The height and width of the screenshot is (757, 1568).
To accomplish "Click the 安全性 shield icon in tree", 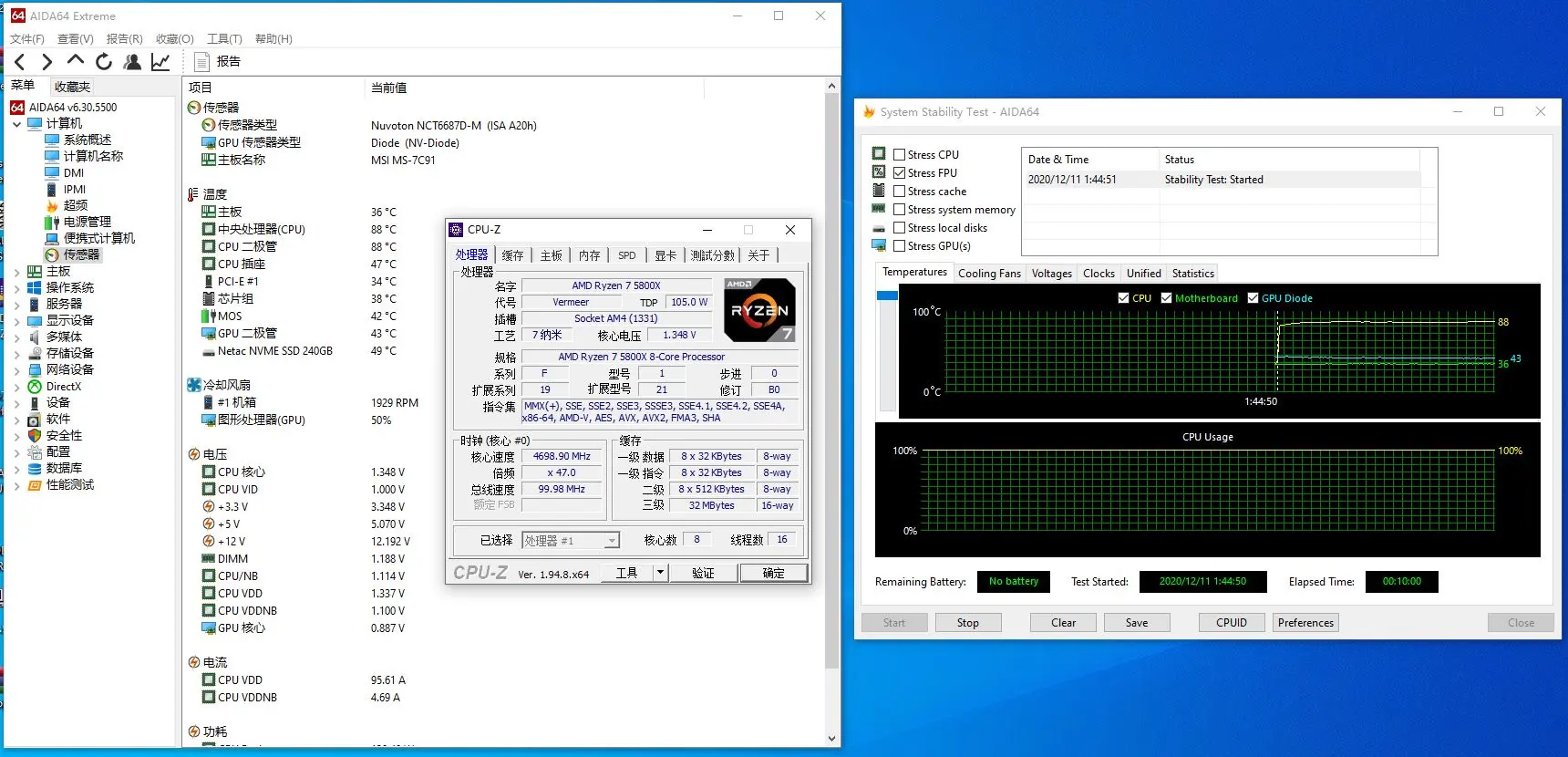I will tap(35, 435).
